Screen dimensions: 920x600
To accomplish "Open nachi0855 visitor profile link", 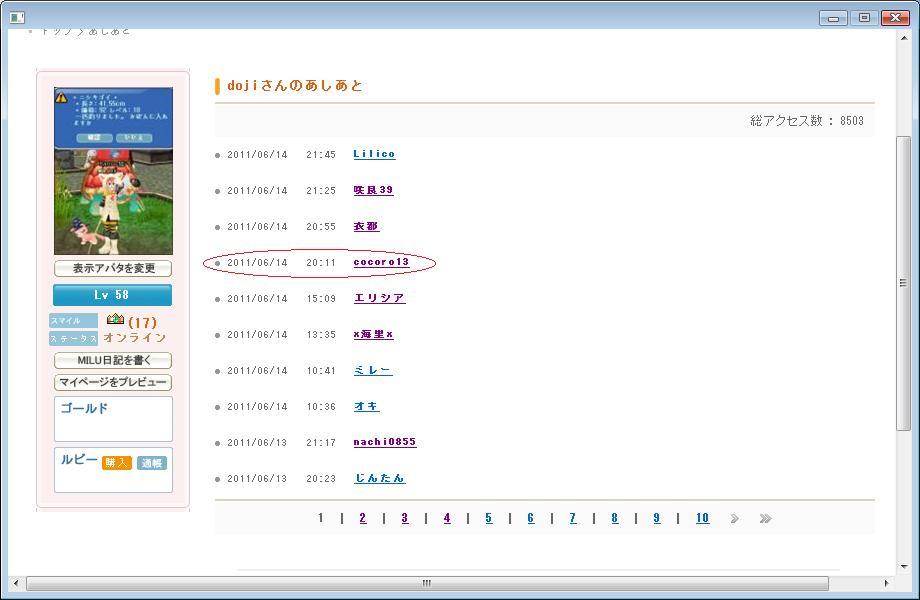I will coord(384,442).
